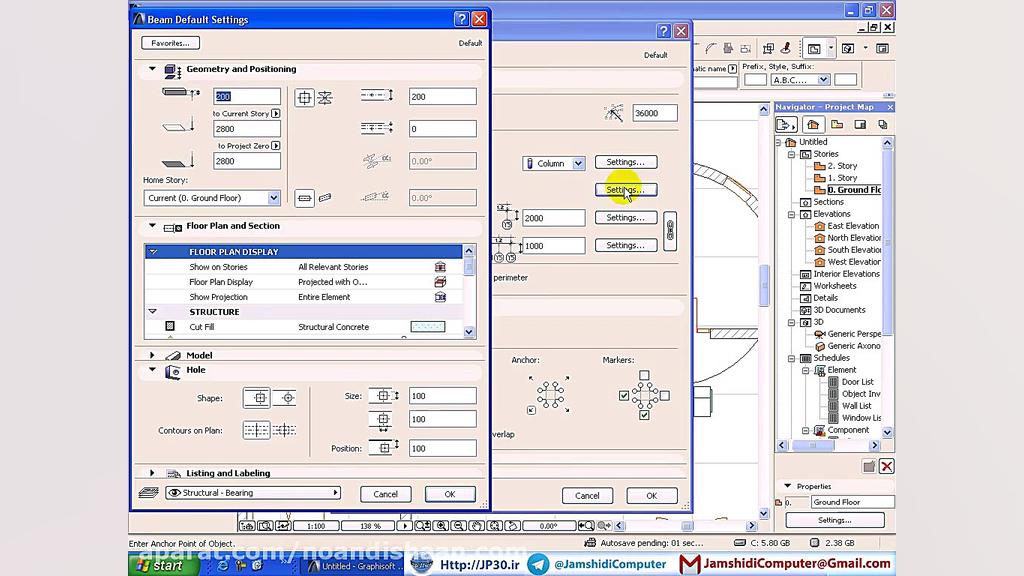Choose inclined beam type icon

pyautogui.click(x=325, y=198)
